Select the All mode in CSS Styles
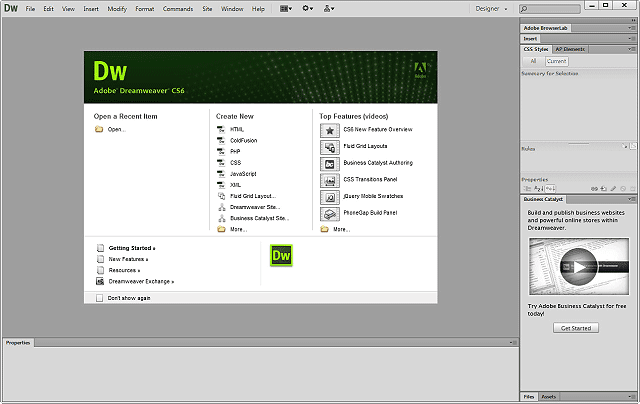 [533, 61]
